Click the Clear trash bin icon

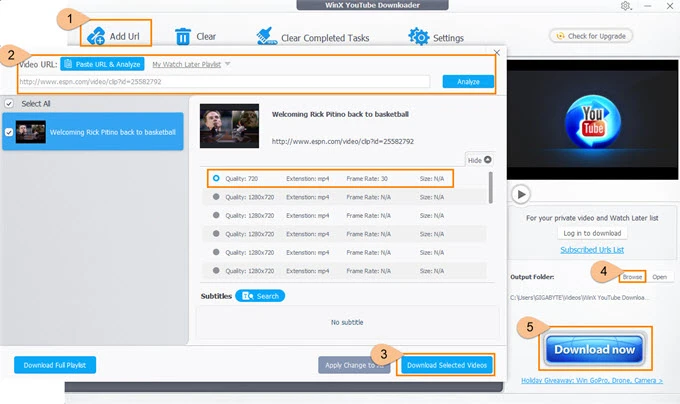183,36
